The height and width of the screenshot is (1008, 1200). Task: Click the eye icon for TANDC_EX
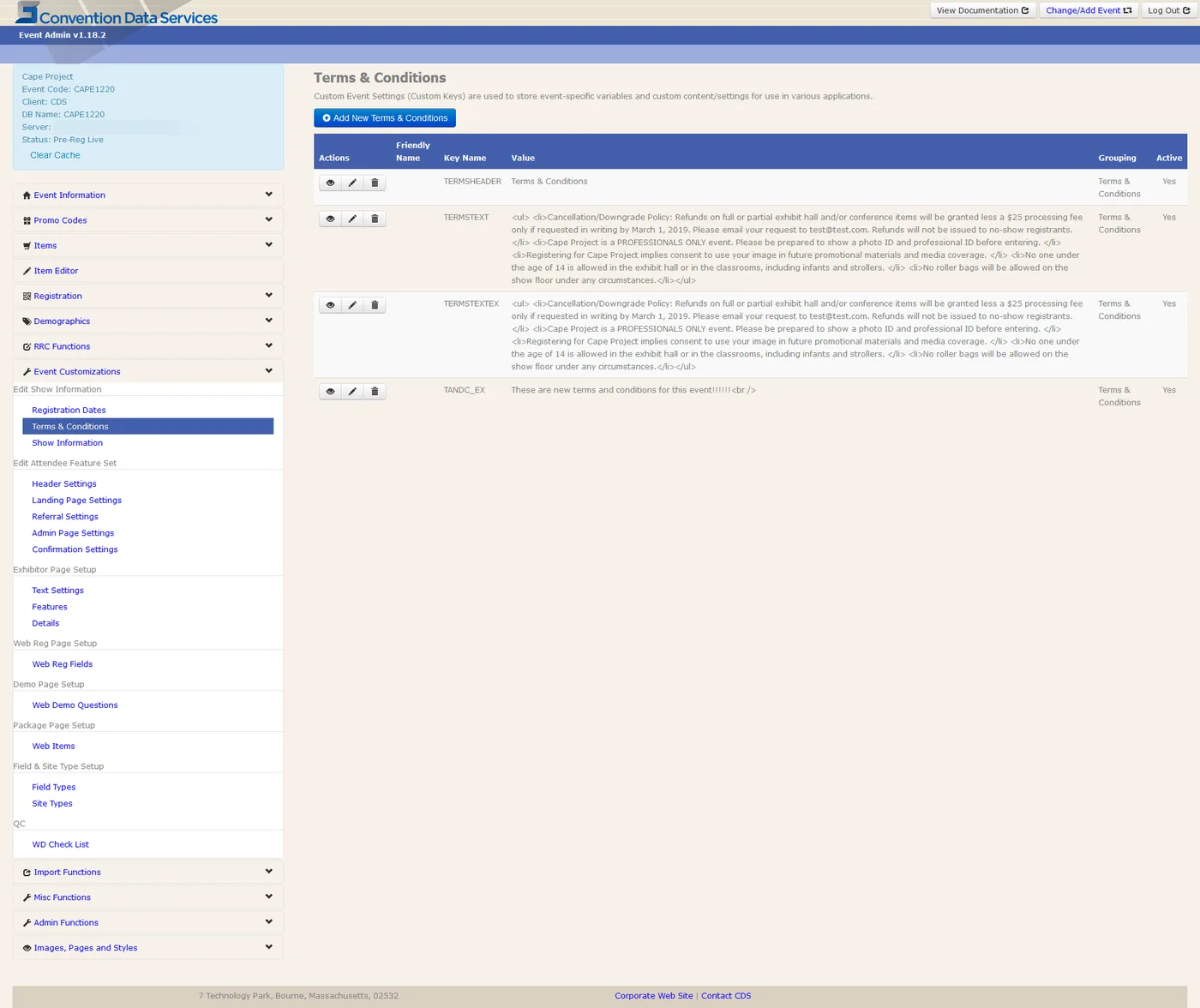click(x=330, y=391)
